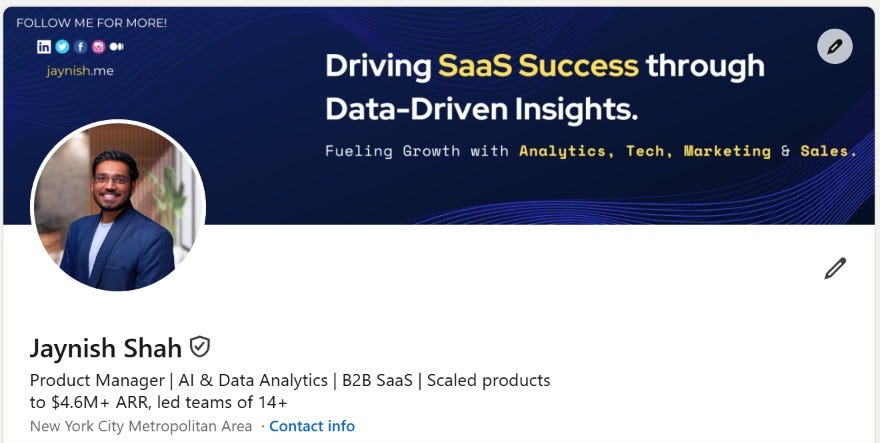Click the LinkedIn icon in the banner
The width and height of the screenshot is (880, 443).
click(44, 47)
